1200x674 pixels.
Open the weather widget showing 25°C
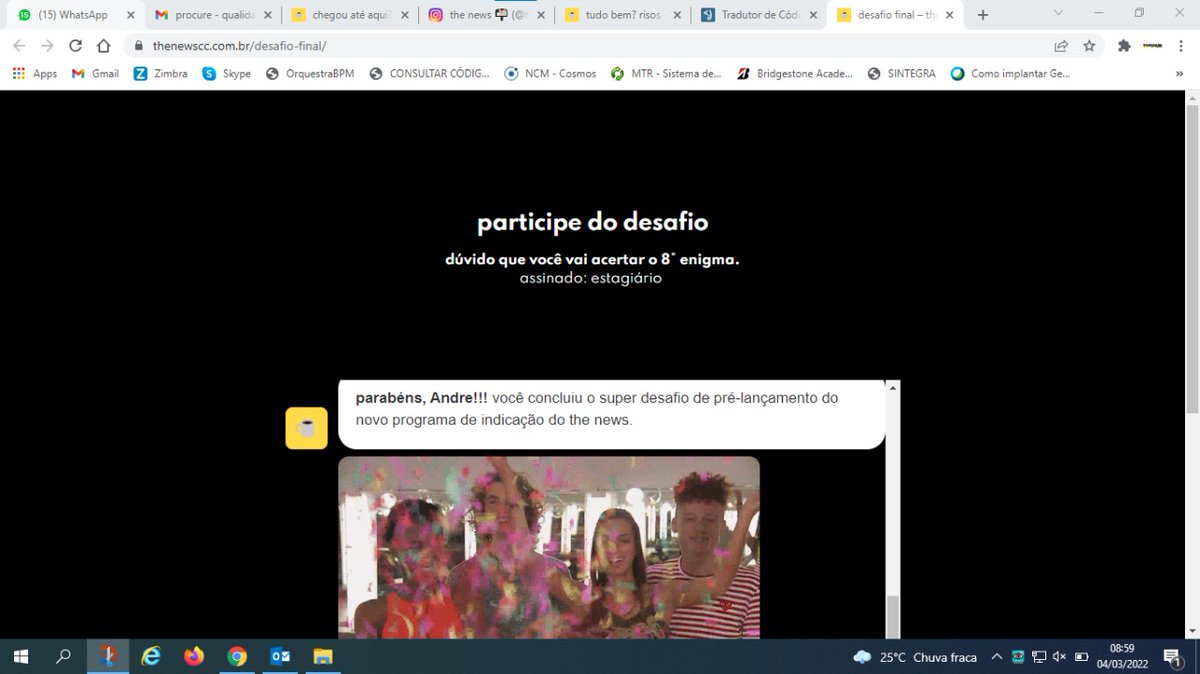(915, 657)
